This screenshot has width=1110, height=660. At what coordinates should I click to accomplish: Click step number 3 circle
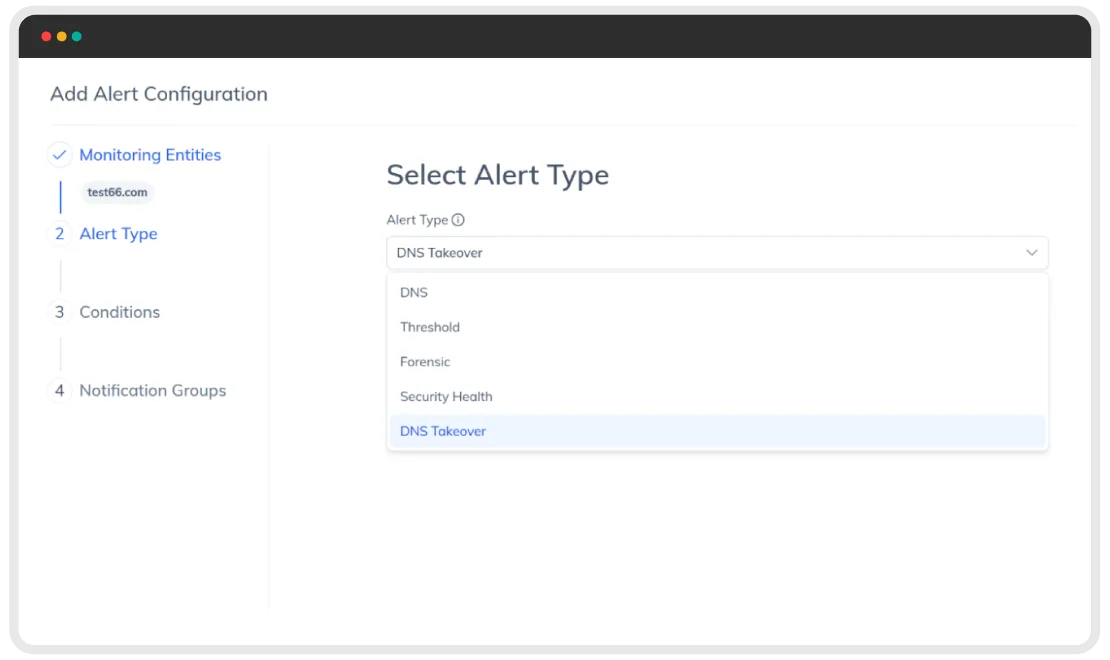pyautogui.click(x=59, y=312)
